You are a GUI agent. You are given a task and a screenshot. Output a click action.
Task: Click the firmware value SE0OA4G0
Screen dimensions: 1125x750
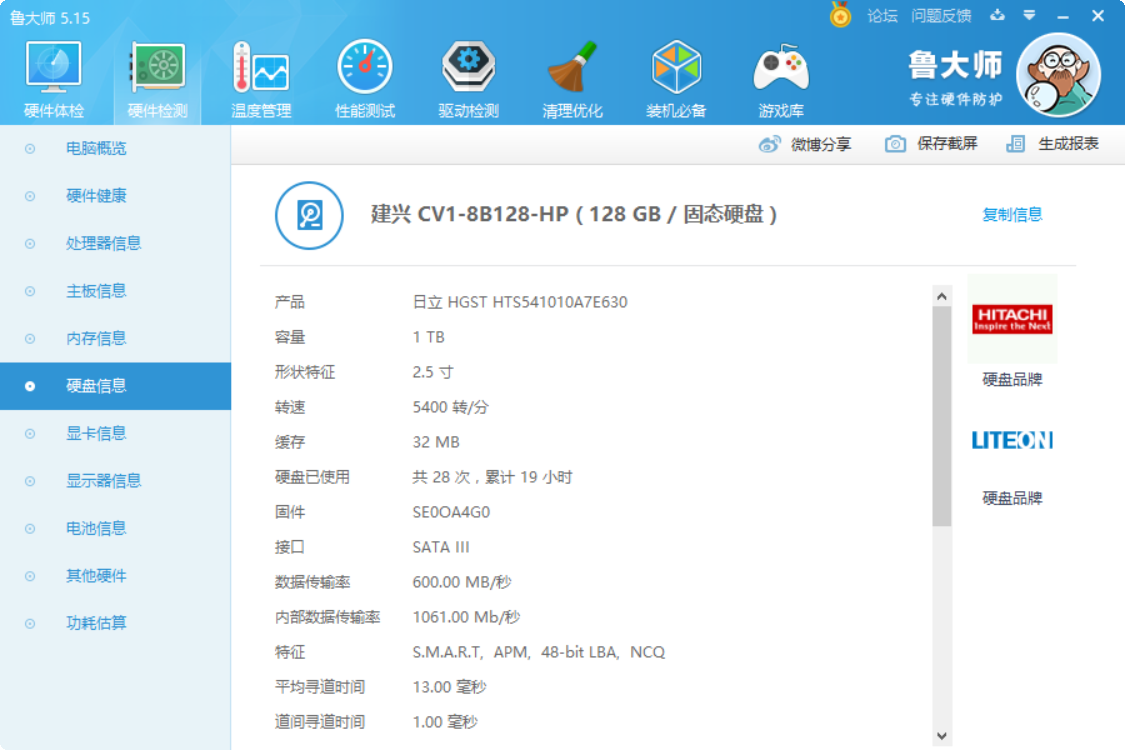(451, 512)
